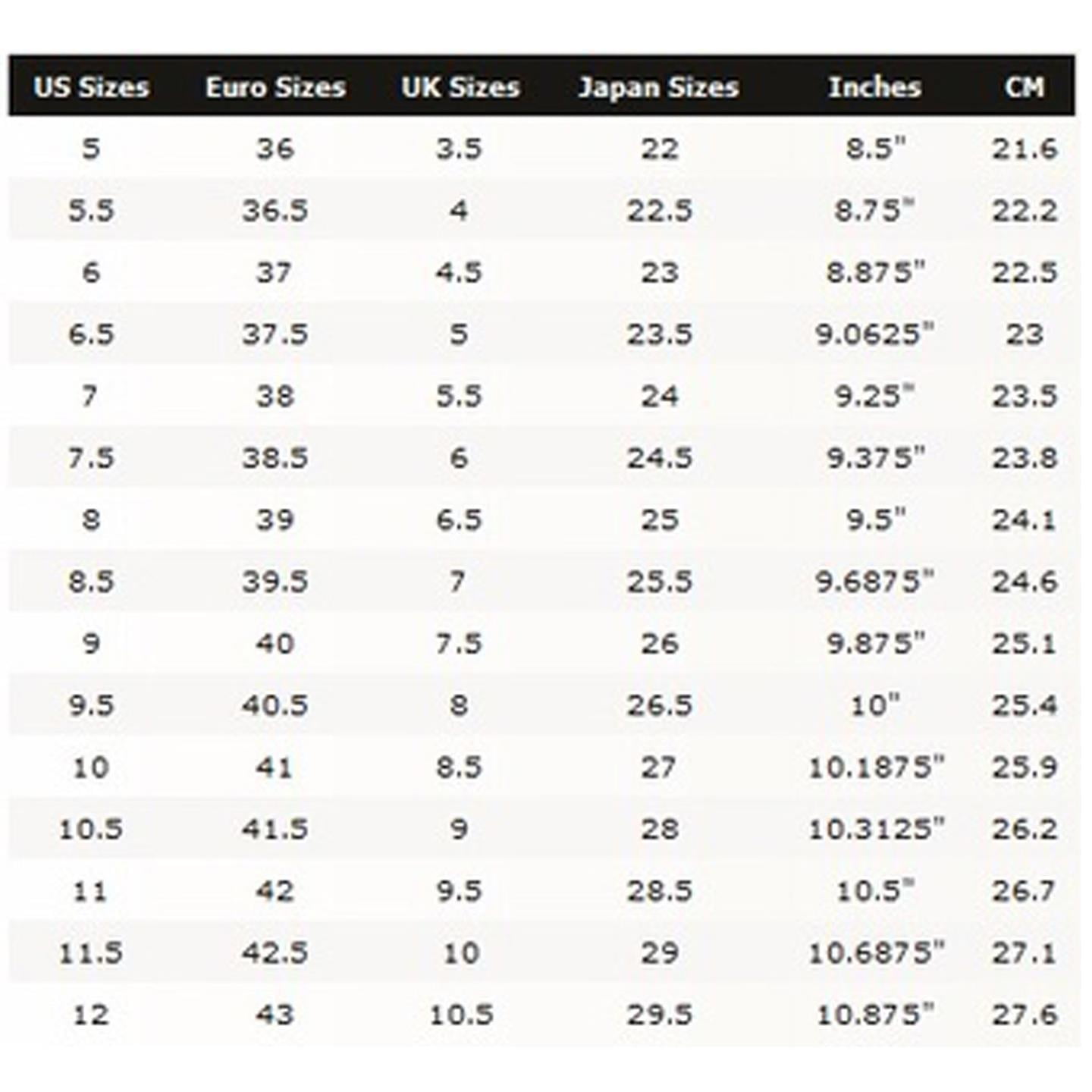
Task: Select the Japan size 28.5 cell
Action: [659, 891]
